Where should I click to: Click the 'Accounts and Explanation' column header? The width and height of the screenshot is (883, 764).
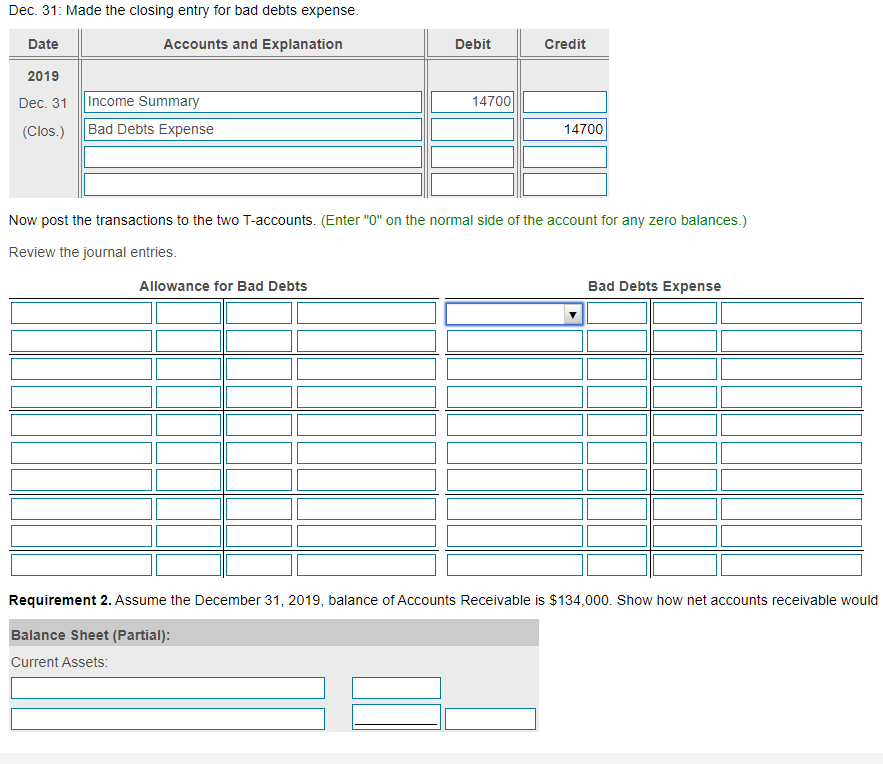(x=253, y=44)
